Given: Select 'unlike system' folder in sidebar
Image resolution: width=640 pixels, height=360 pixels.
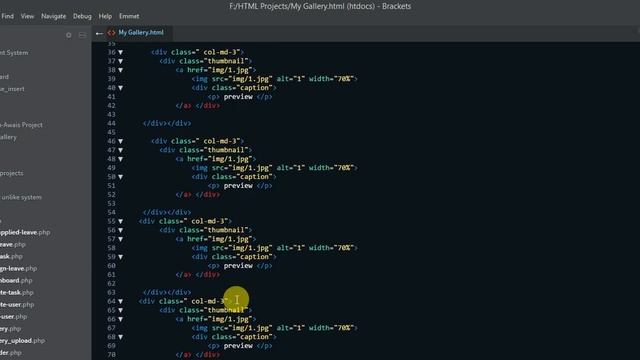Looking at the screenshot, I should point(21,197).
